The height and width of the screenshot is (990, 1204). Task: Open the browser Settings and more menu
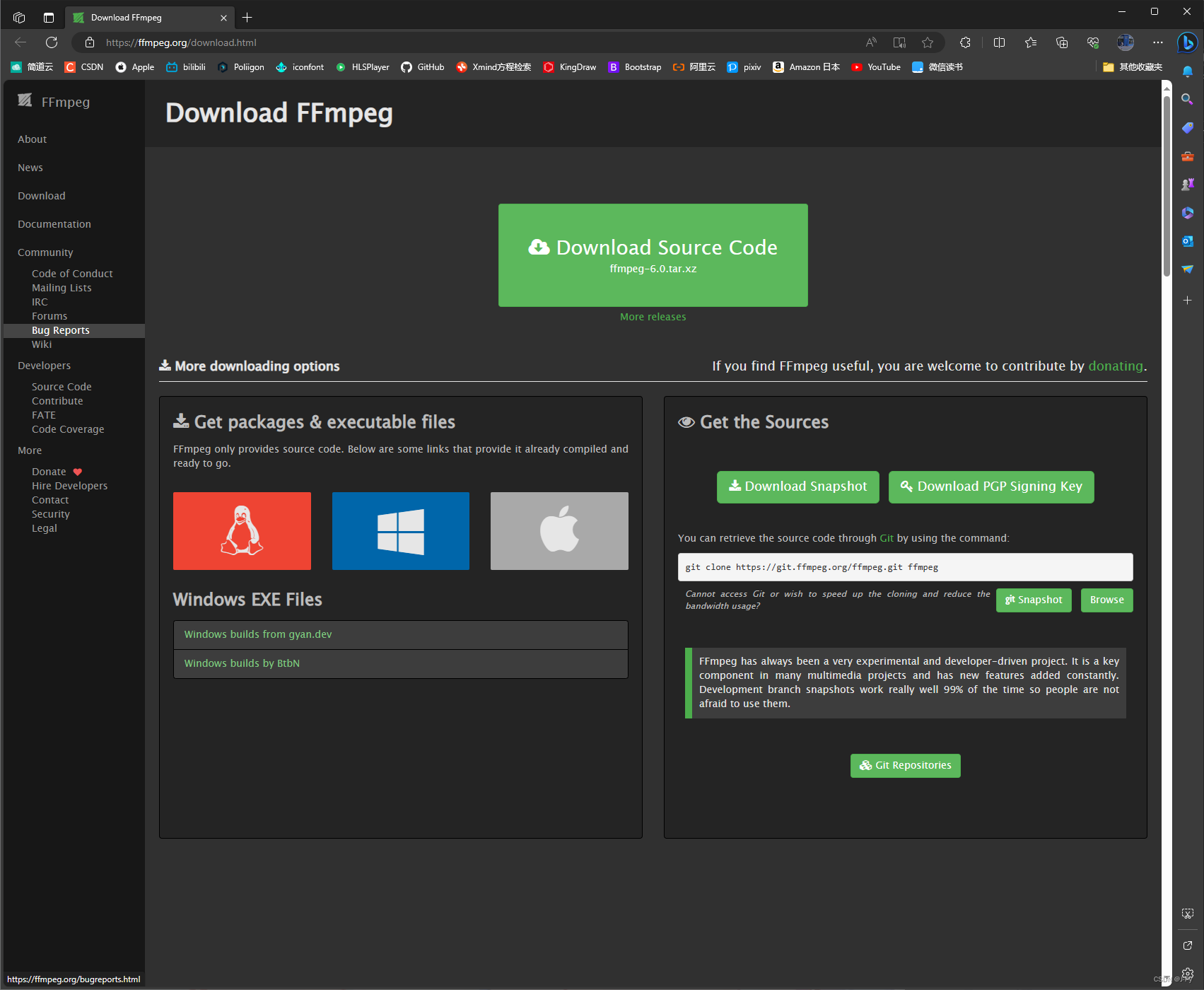click(x=1157, y=42)
